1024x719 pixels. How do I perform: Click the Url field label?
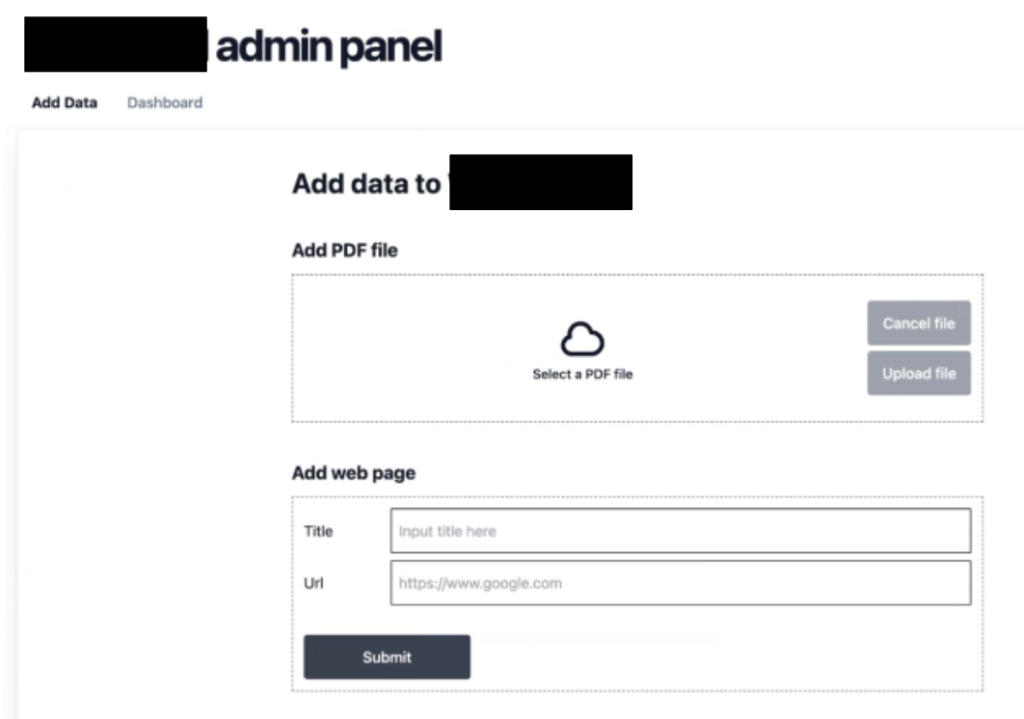(313, 583)
